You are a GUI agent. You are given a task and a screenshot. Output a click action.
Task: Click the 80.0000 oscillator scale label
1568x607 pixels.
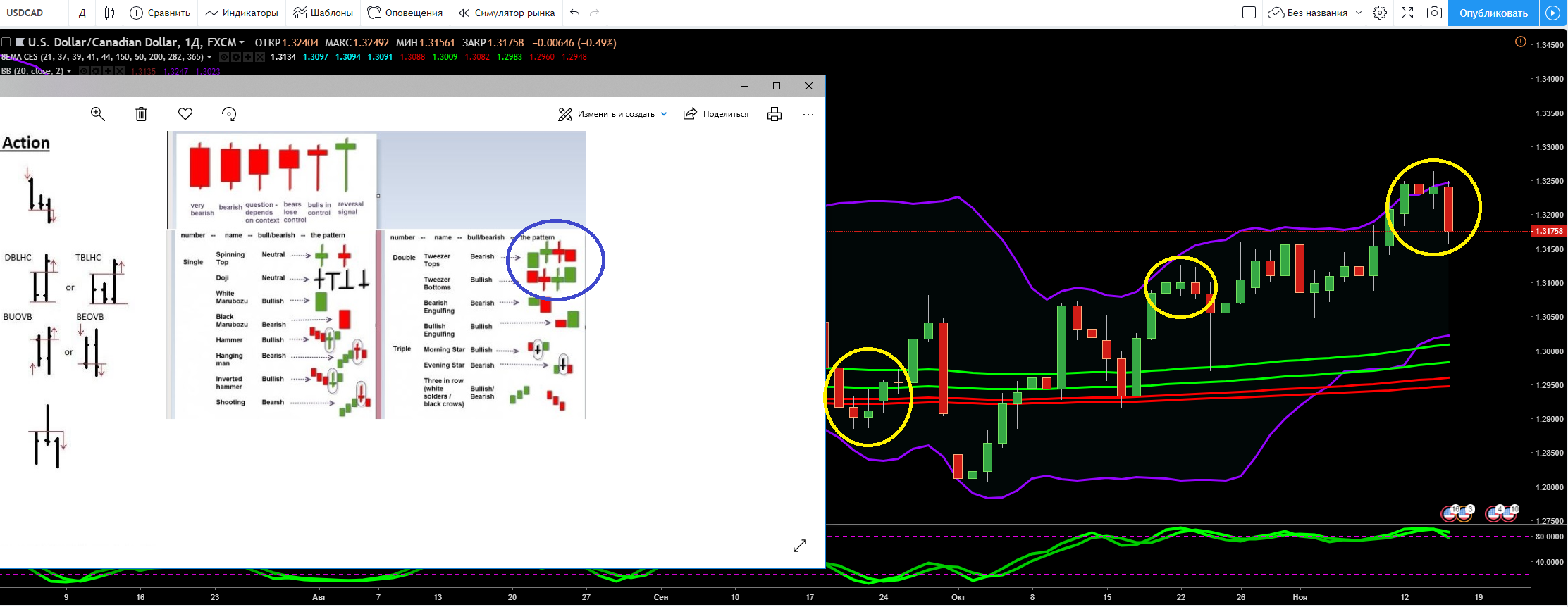(x=1550, y=537)
